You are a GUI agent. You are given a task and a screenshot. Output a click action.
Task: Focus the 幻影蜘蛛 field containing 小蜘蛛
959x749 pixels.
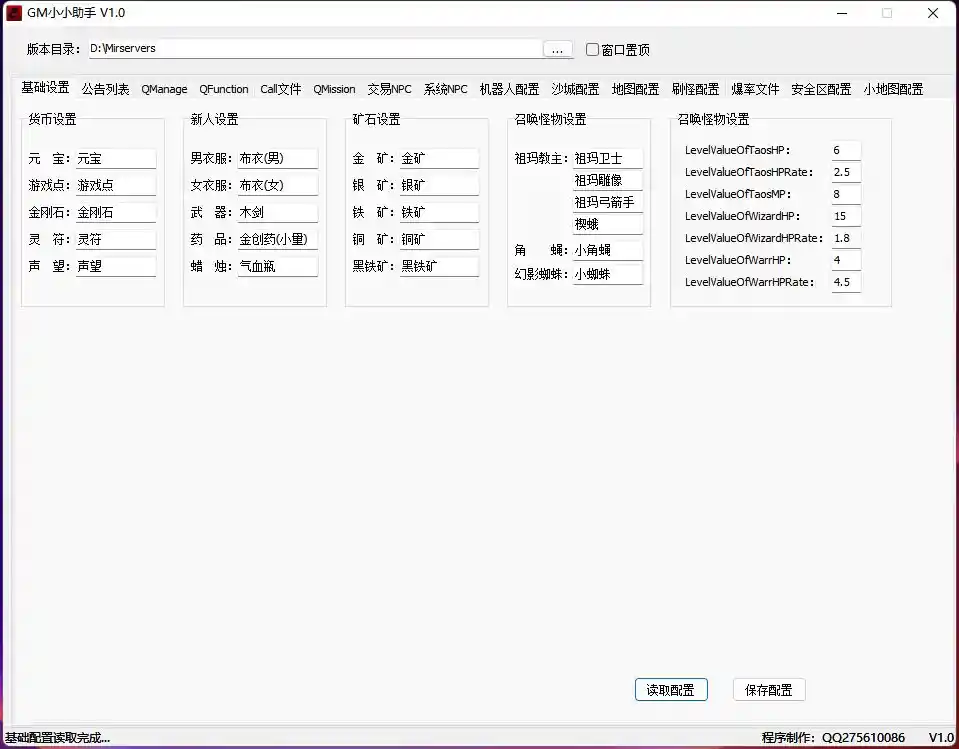[x=608, y=275]
